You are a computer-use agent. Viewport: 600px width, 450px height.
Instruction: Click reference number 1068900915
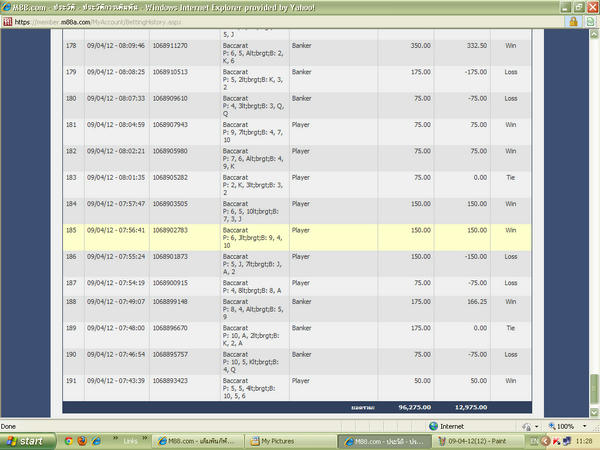coord(170,283)
